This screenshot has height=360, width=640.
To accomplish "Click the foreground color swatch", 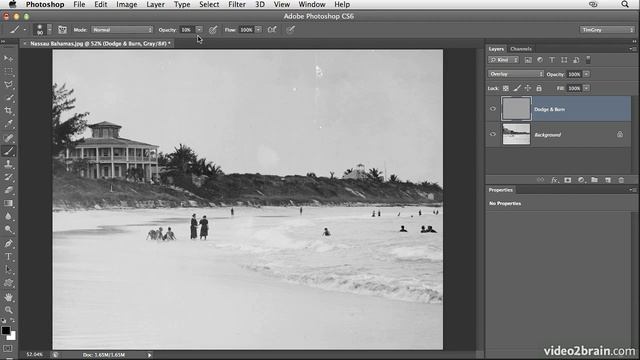I will click(5, 330).
